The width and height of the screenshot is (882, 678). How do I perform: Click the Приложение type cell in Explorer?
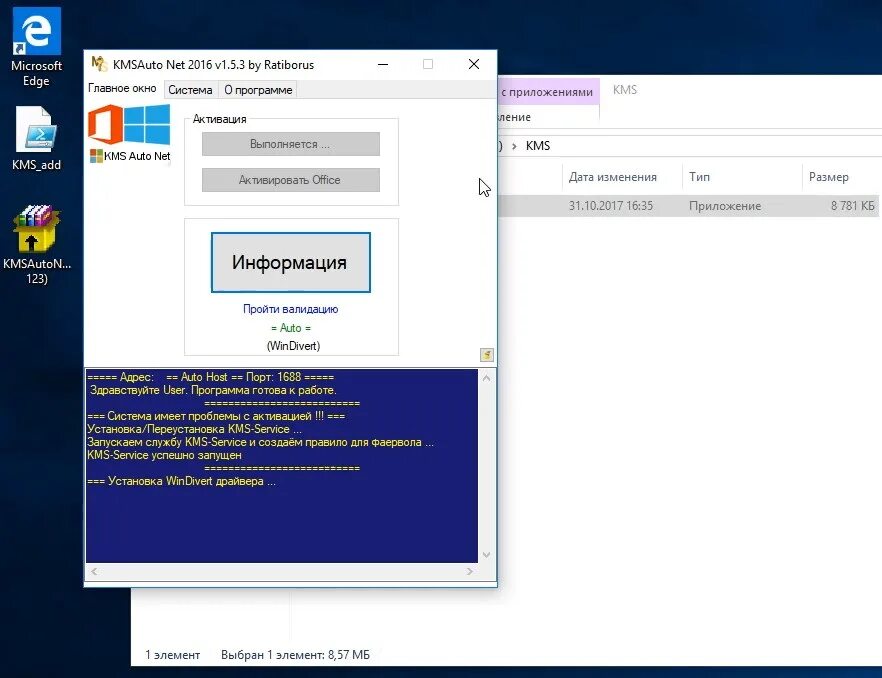coord(724,206)
